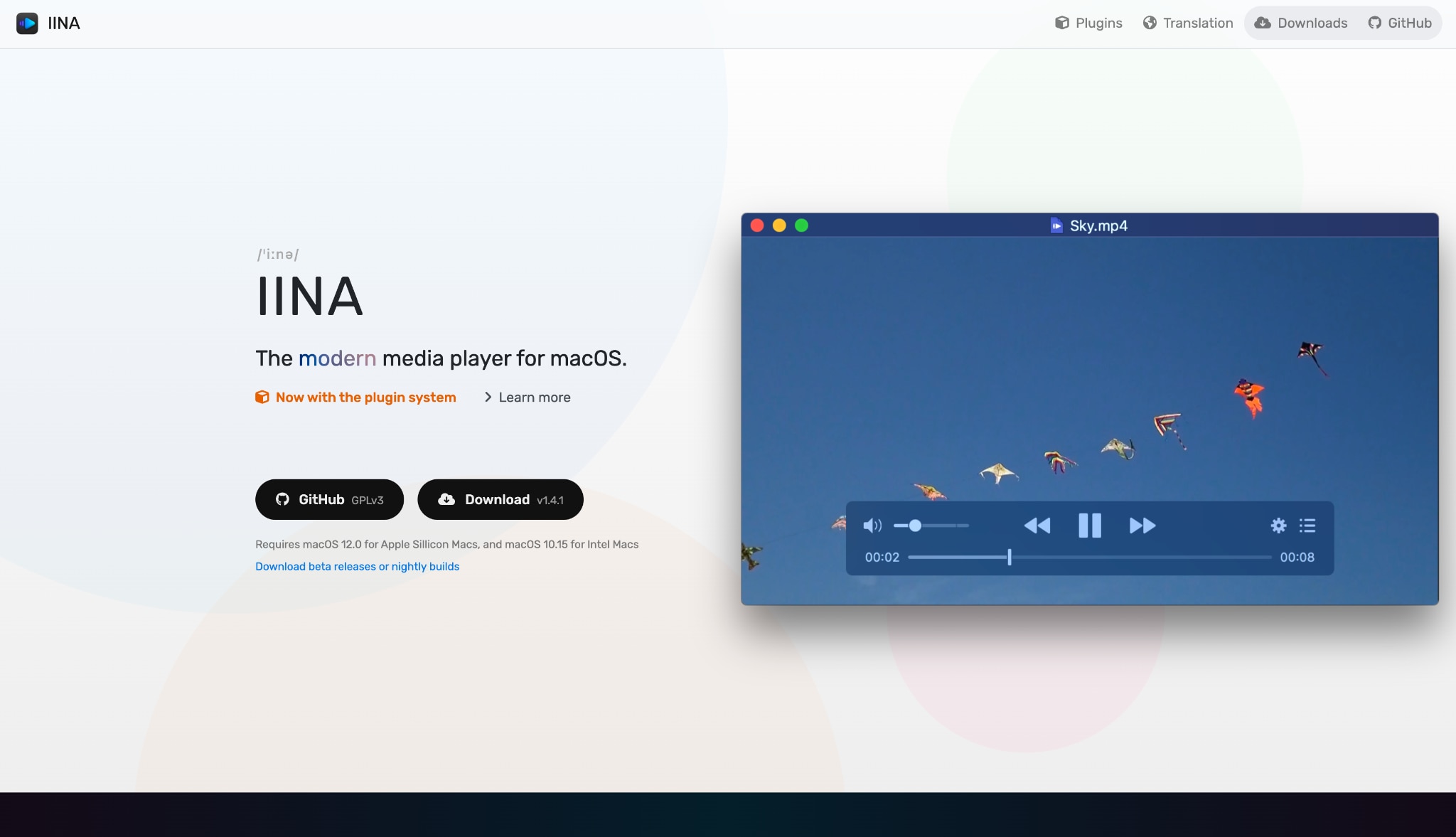Click the Sky.mp4 window title

coord(1098,225)
